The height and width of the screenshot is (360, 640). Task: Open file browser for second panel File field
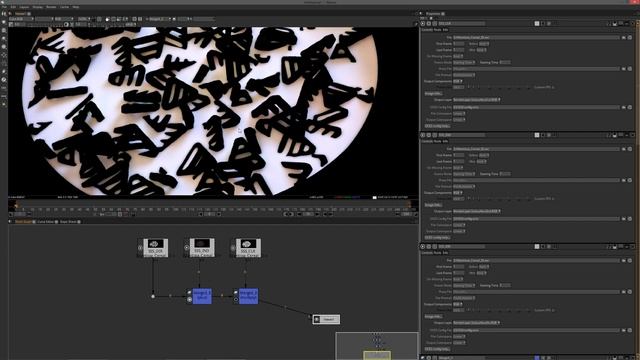(624, 149)
